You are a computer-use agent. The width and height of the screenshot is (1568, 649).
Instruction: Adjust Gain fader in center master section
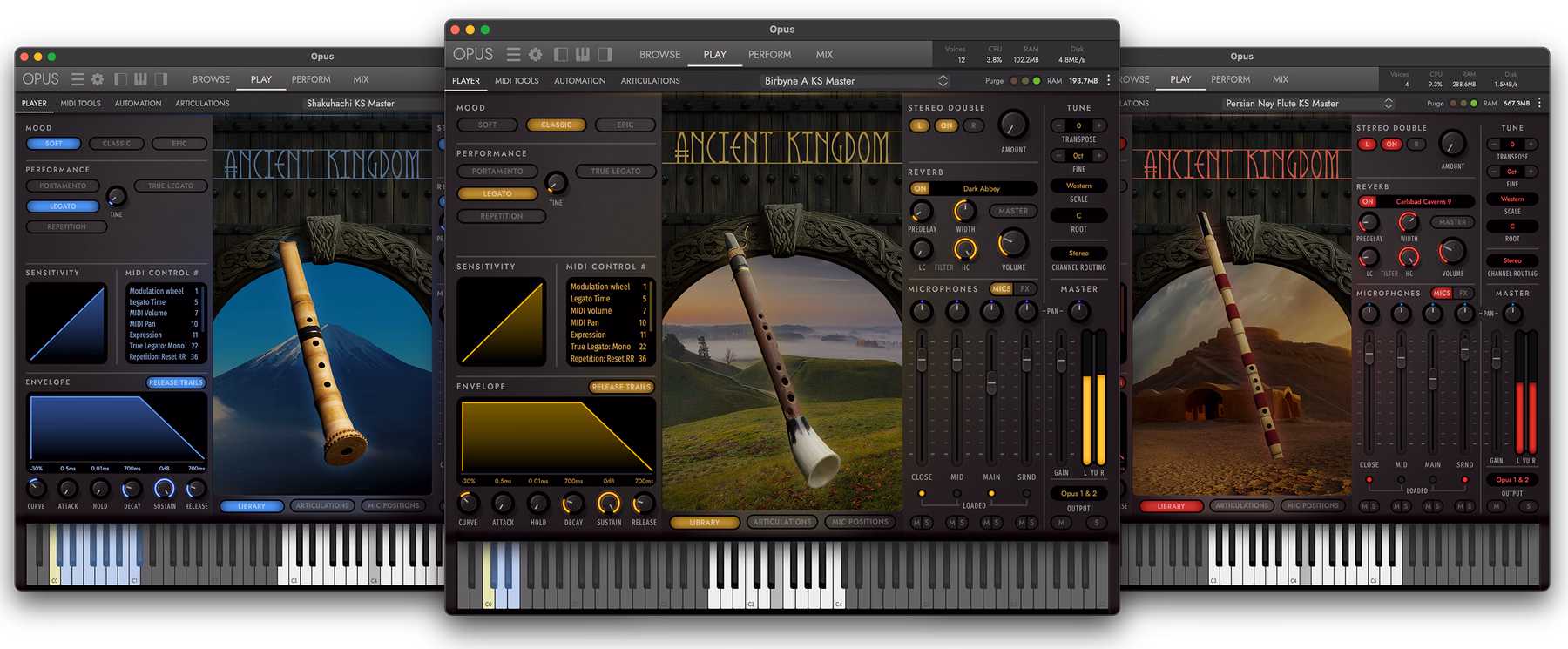1061,362
